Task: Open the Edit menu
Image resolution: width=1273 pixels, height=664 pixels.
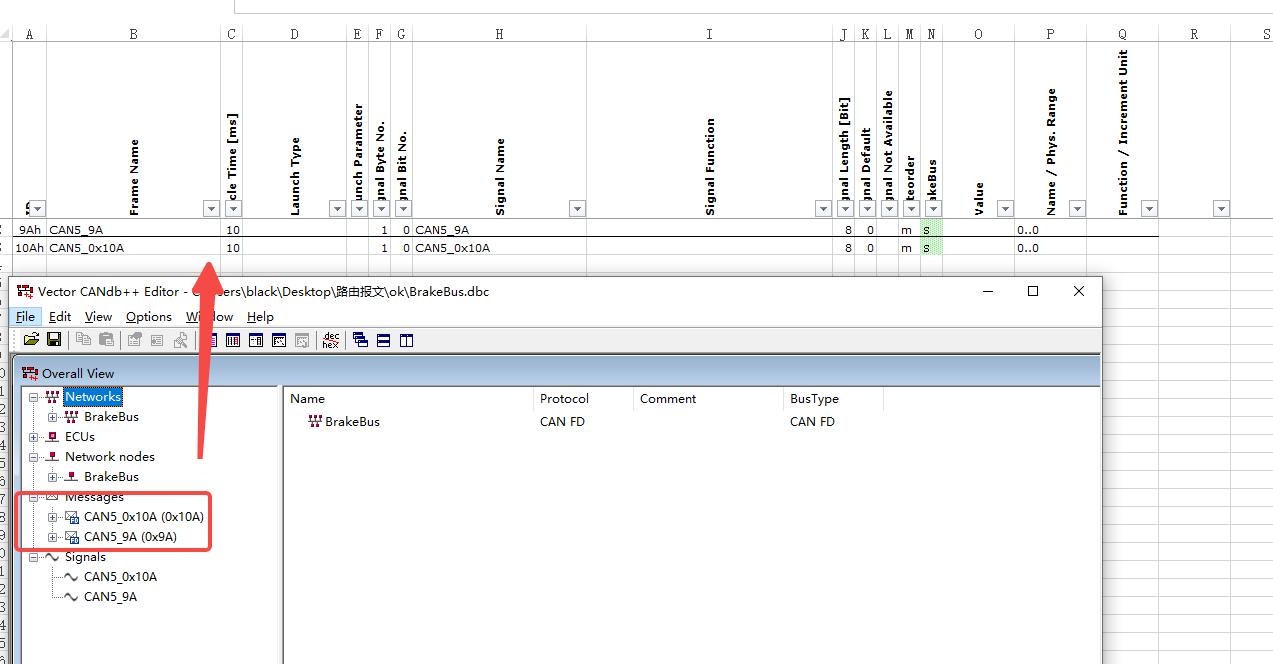Action: pyautogui.click(x=60, y=316)
